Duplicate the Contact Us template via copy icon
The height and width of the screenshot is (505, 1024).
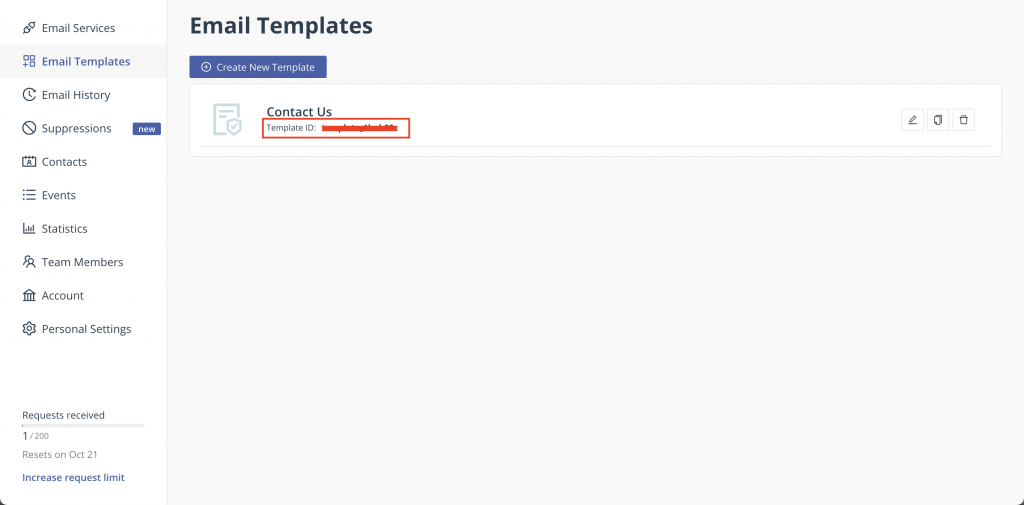[938, 120]
